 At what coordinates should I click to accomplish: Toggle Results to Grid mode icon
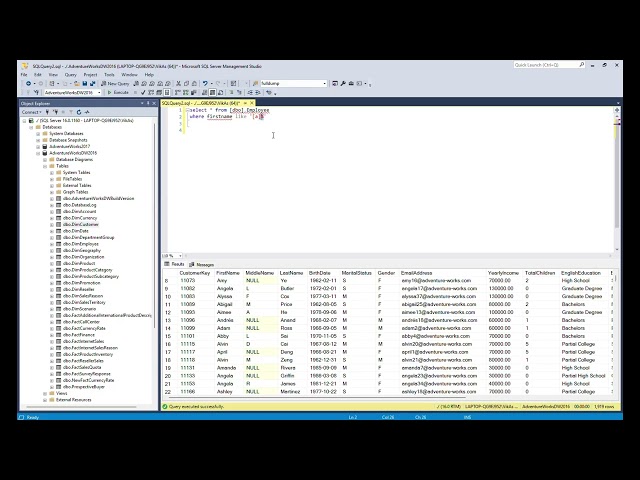click(x=213, y=93)
